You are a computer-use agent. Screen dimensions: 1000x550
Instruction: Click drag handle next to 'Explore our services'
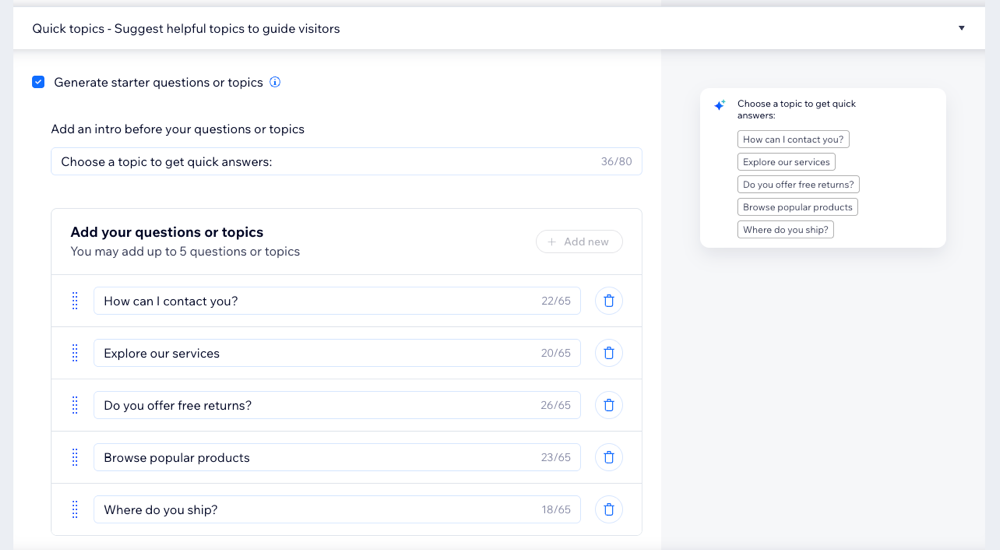75,353
